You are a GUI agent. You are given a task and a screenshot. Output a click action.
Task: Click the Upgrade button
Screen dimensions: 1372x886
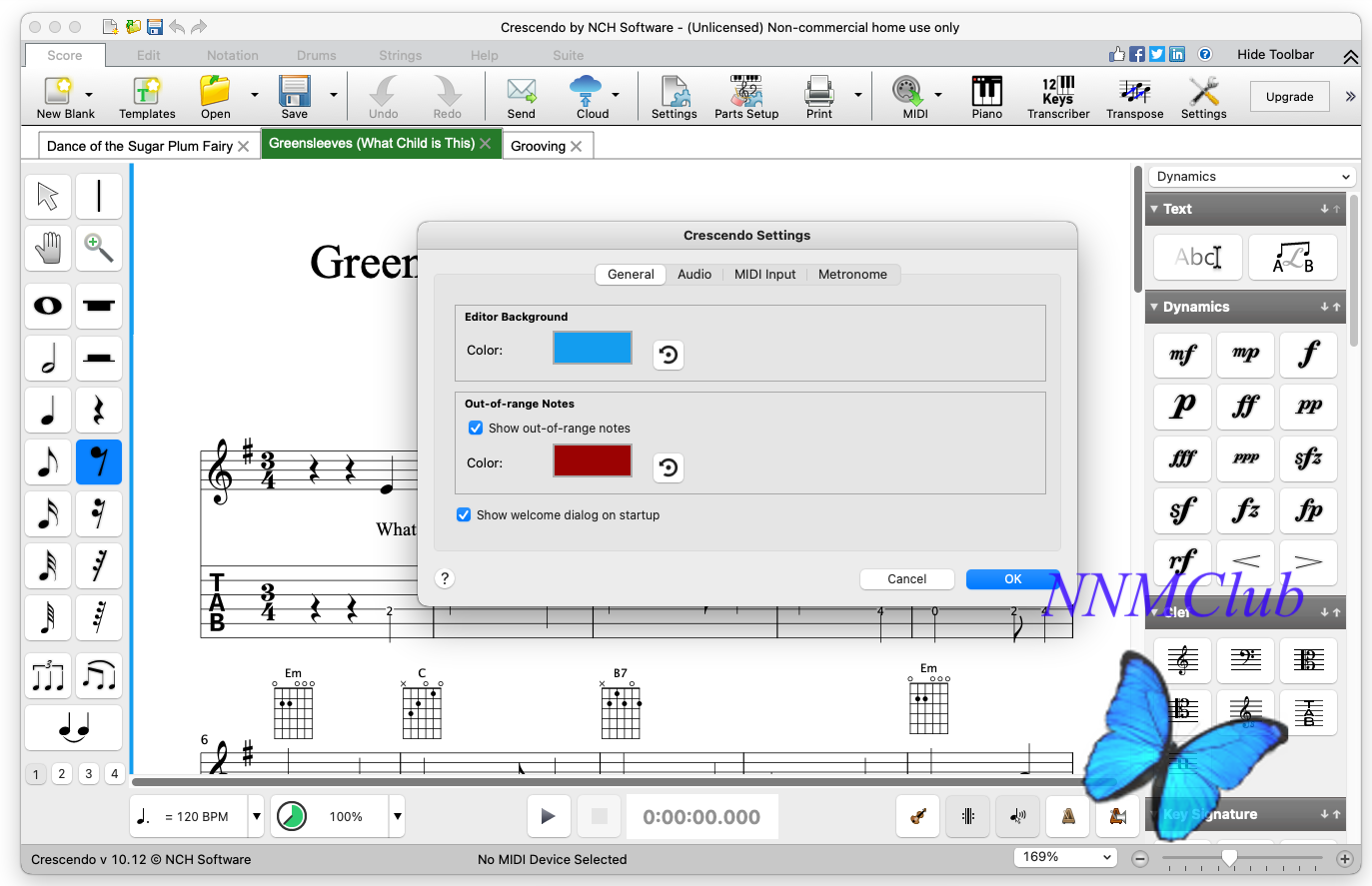click(x=1289, y=97)
